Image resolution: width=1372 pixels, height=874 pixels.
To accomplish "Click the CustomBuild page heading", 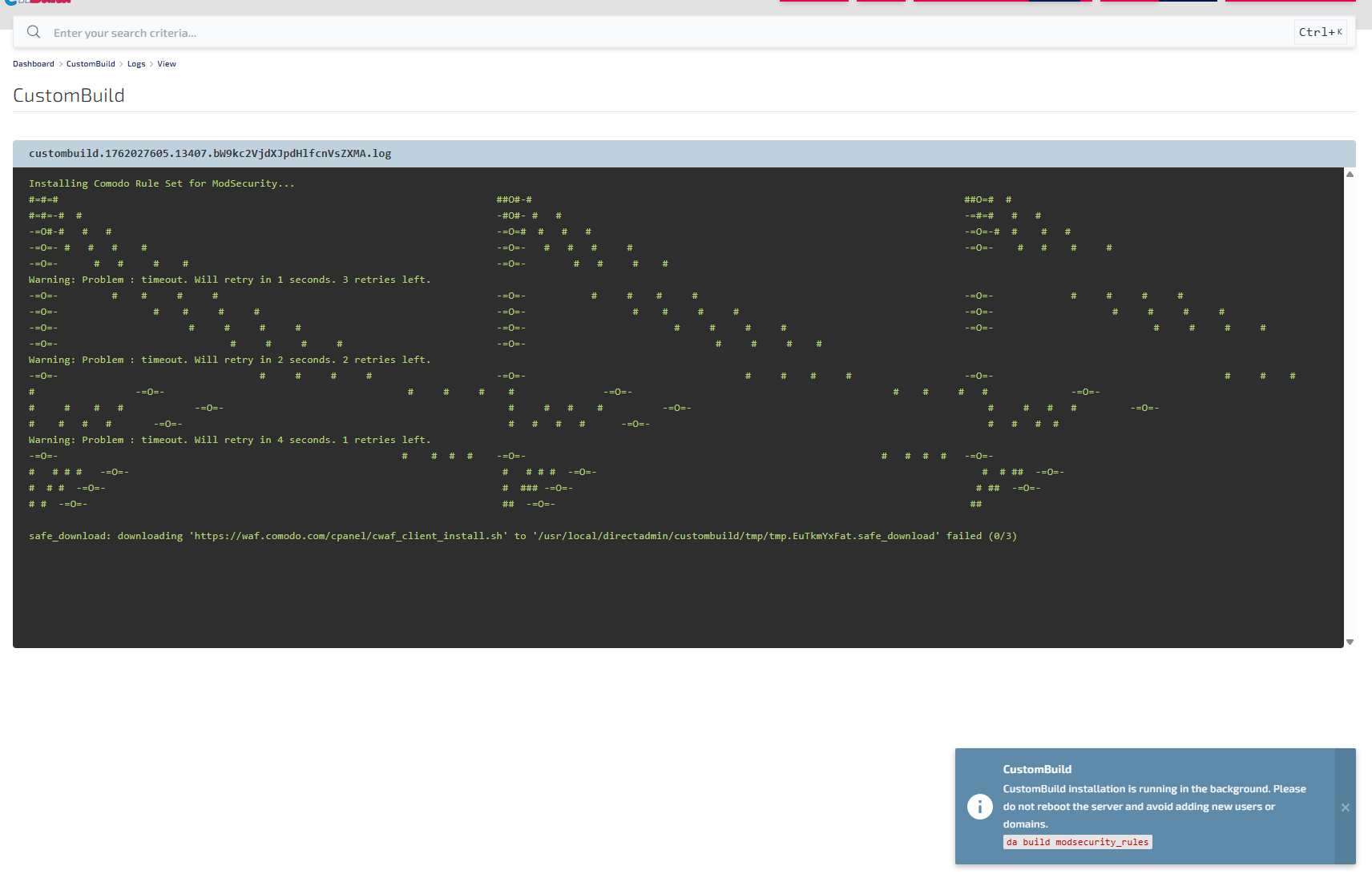I will pos(69,95).
